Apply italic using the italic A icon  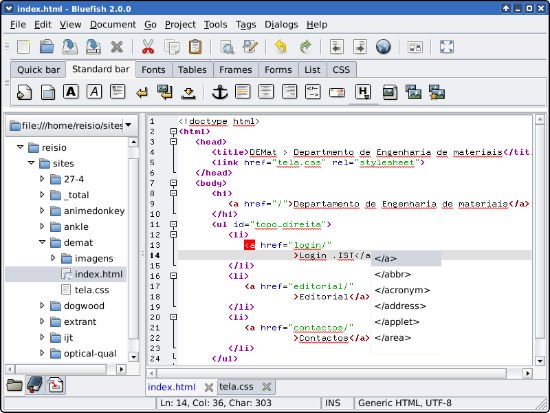(94, 92)
